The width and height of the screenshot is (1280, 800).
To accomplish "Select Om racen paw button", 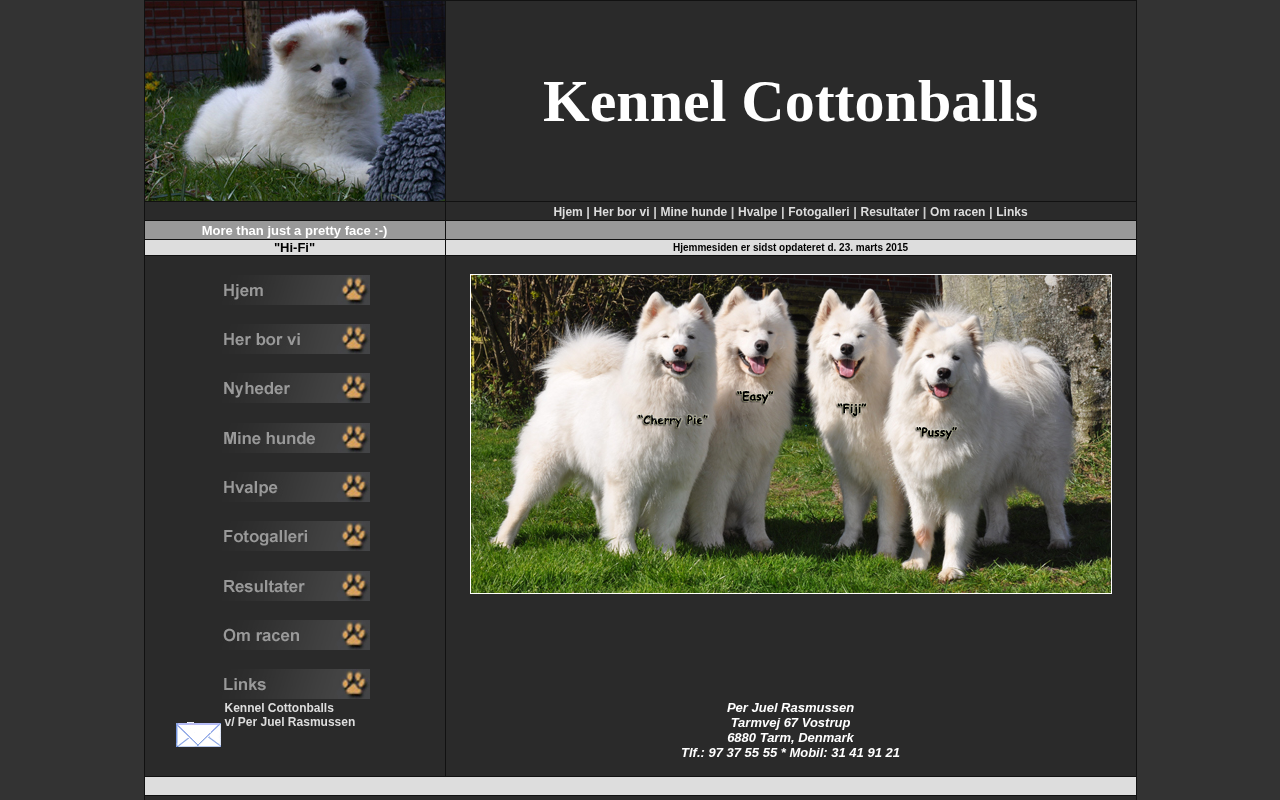I will [296, 635].
